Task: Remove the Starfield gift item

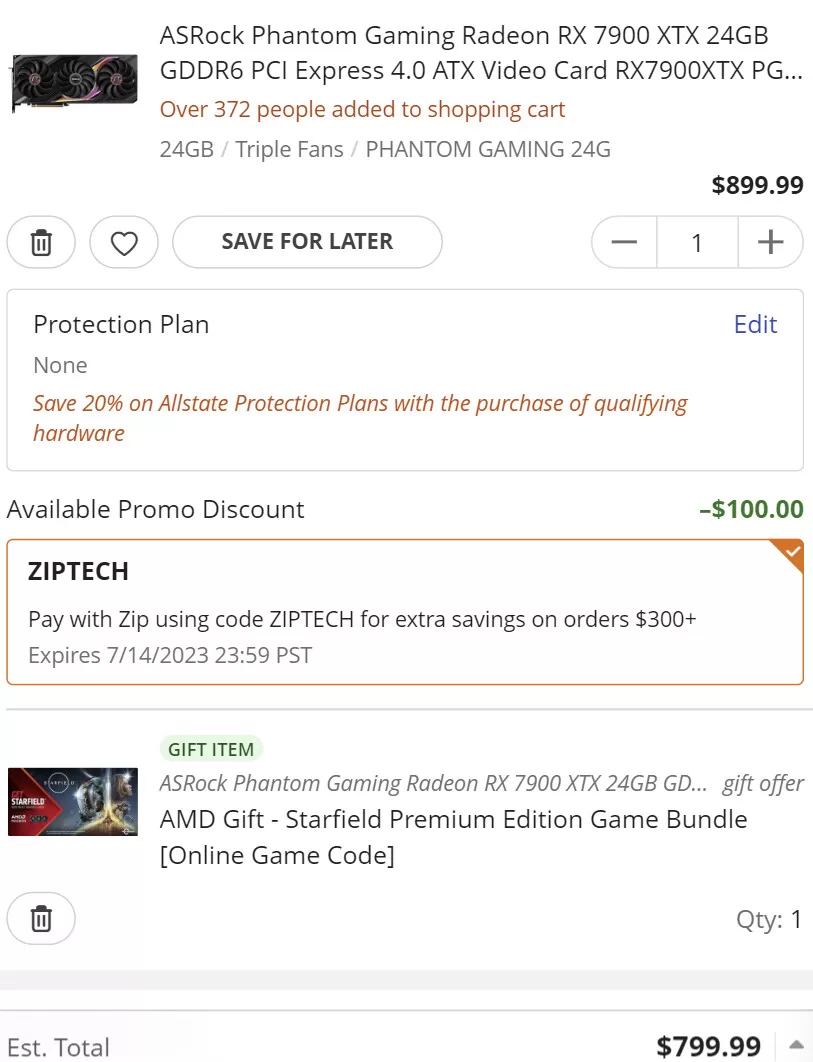Action: [x=41, y=918]
